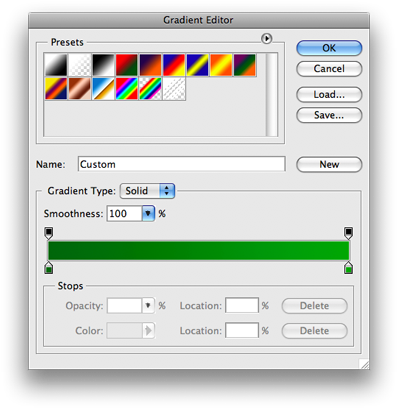Click the Delete button beside Color
Viewport: 397px width, 408px height.
(x=314, y=331)
